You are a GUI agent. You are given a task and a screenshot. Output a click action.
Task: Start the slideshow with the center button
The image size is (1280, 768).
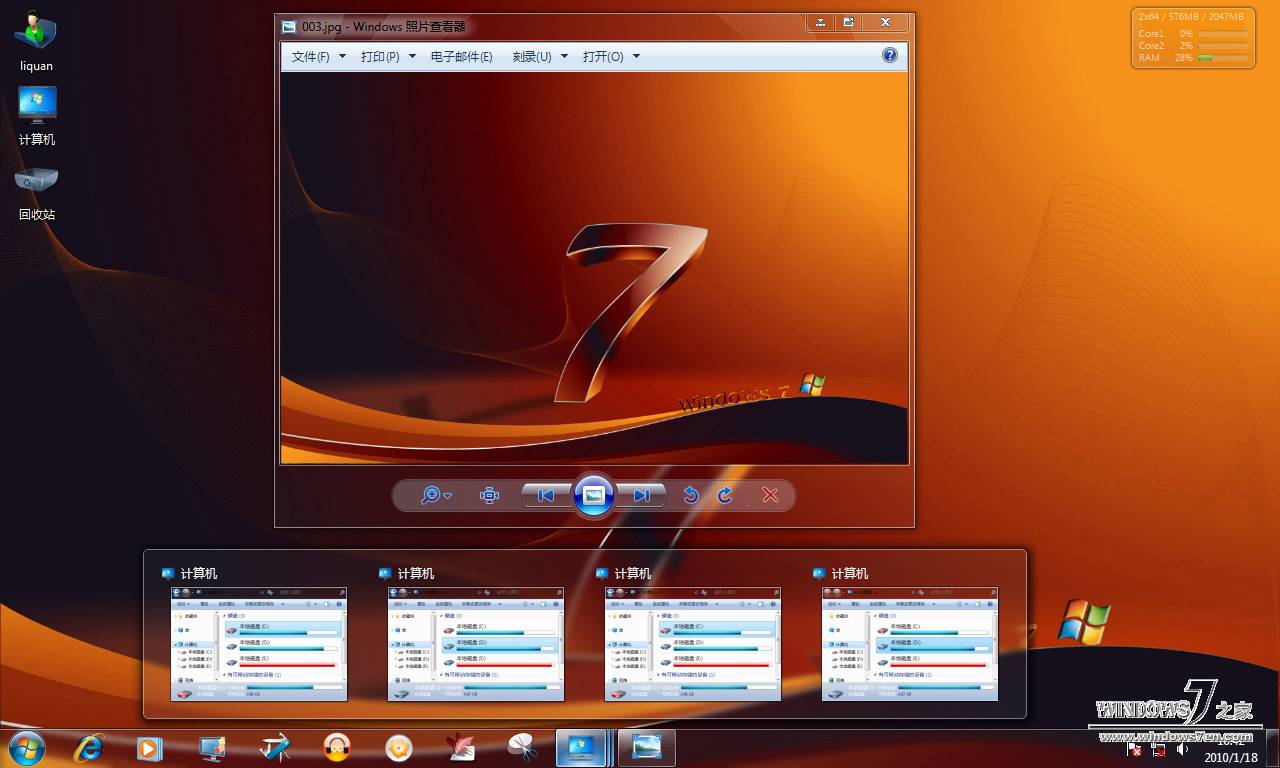pos(594,495)
